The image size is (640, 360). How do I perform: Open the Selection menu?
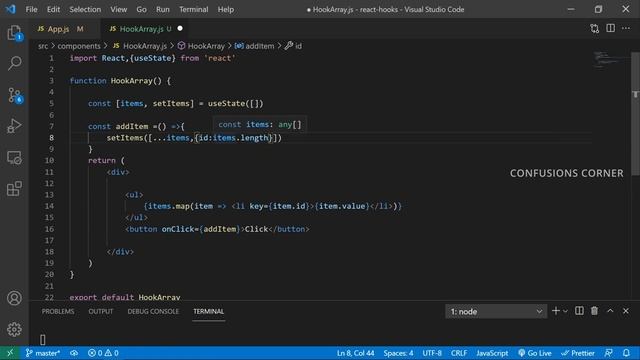[x=85, y=9]
